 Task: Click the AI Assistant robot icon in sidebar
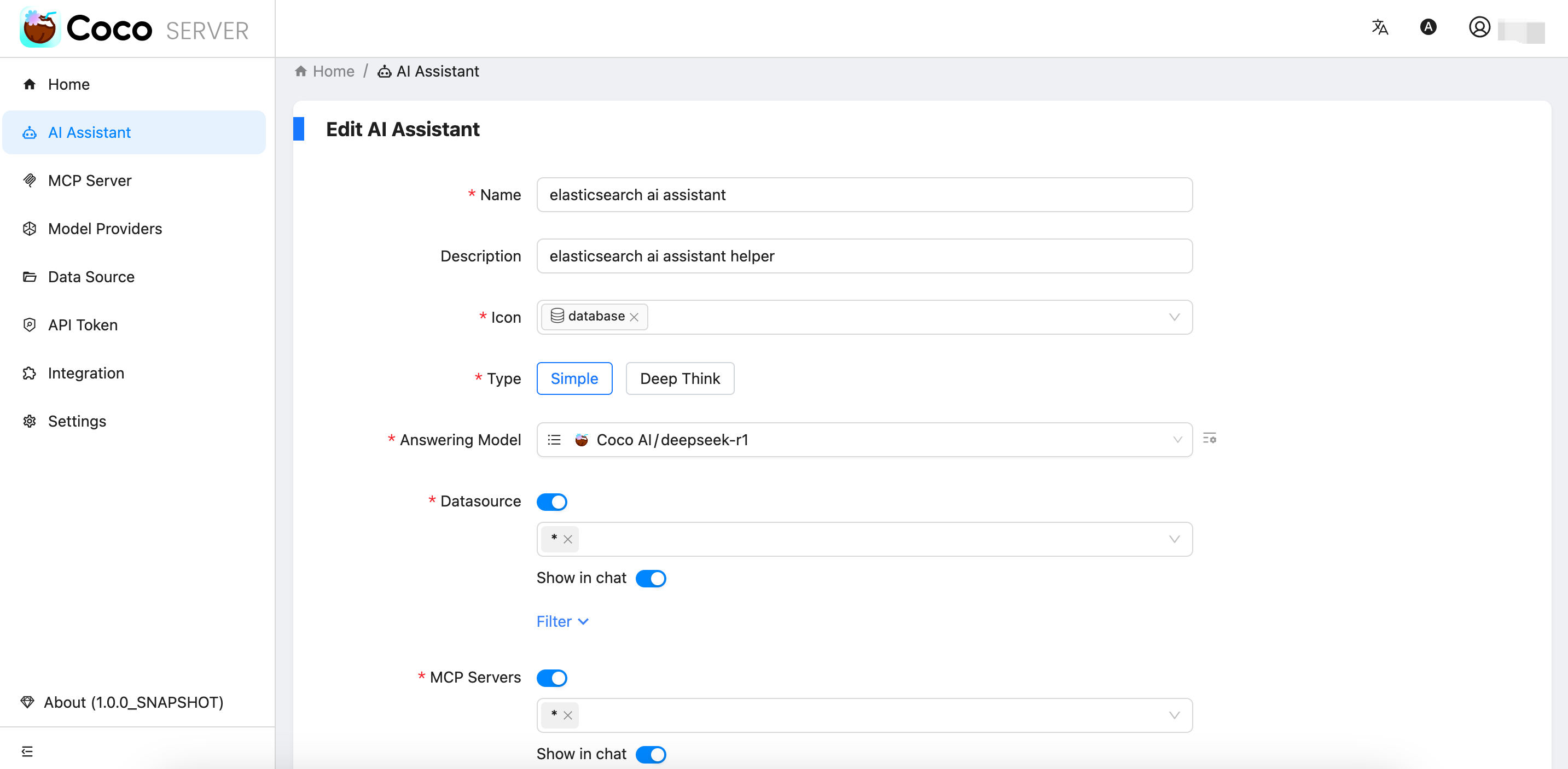pyautogui.click(x=29, y=132)
